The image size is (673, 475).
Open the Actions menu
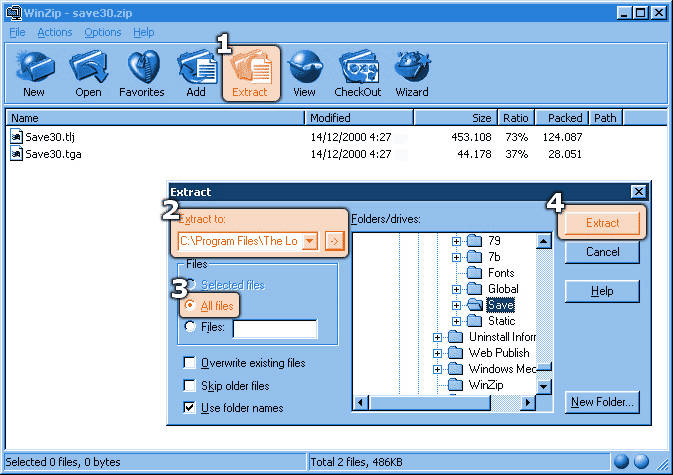55,32
